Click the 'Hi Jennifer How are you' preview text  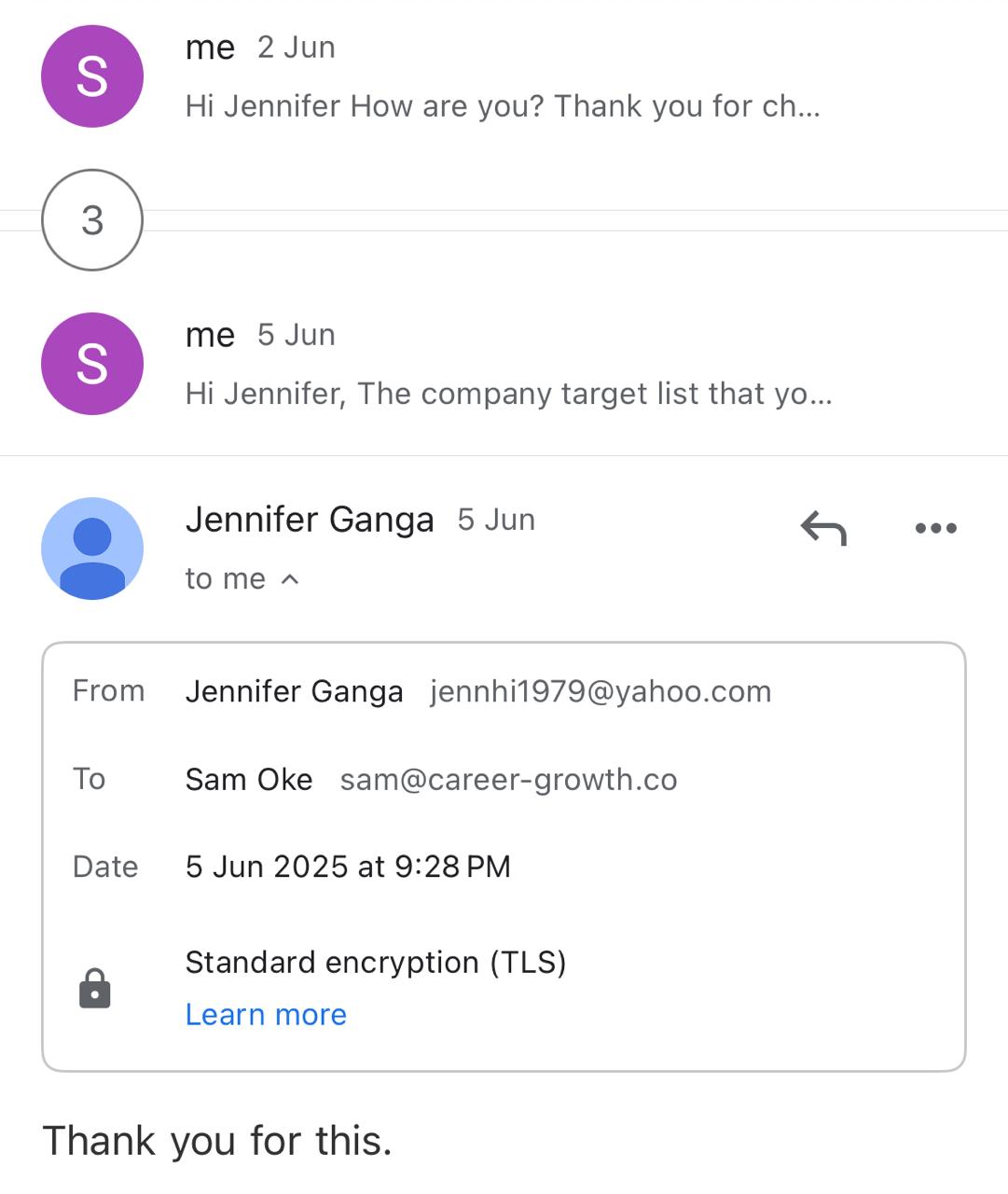tap(502, 106)
